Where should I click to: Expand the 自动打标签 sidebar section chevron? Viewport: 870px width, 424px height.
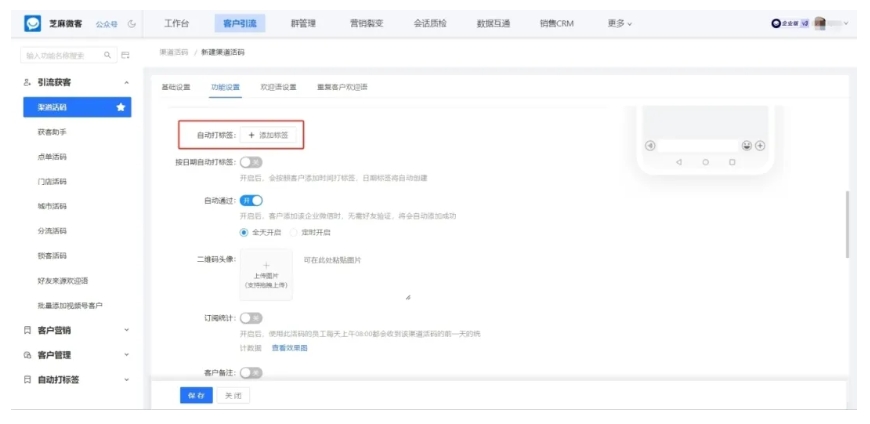click(127, 380)
